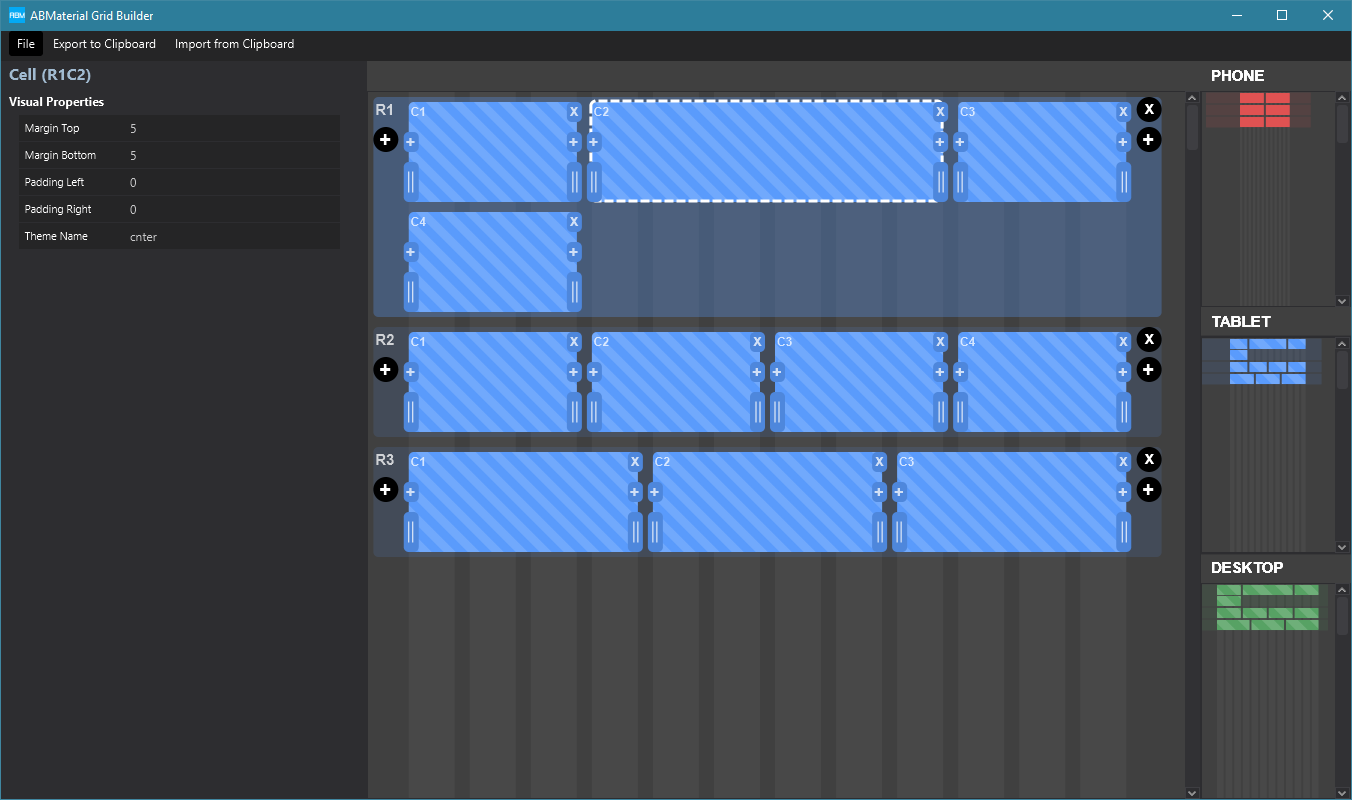Screen dimensions: 1352x800
Task: Click the down arrow of the PHONE panel scrollbar
Action: (x=1342, y=300)
